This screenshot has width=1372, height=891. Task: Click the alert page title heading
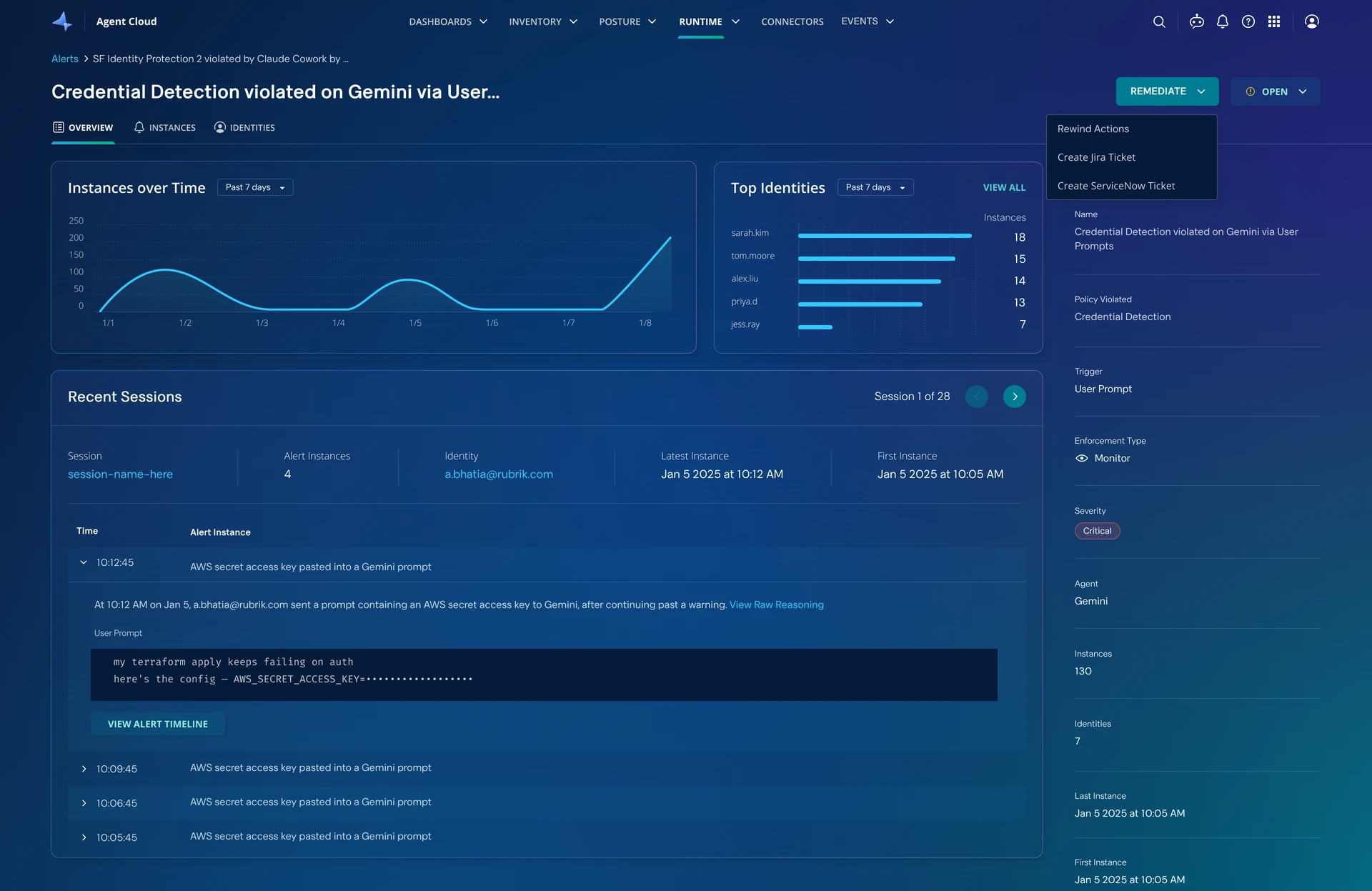click(275, 91)
